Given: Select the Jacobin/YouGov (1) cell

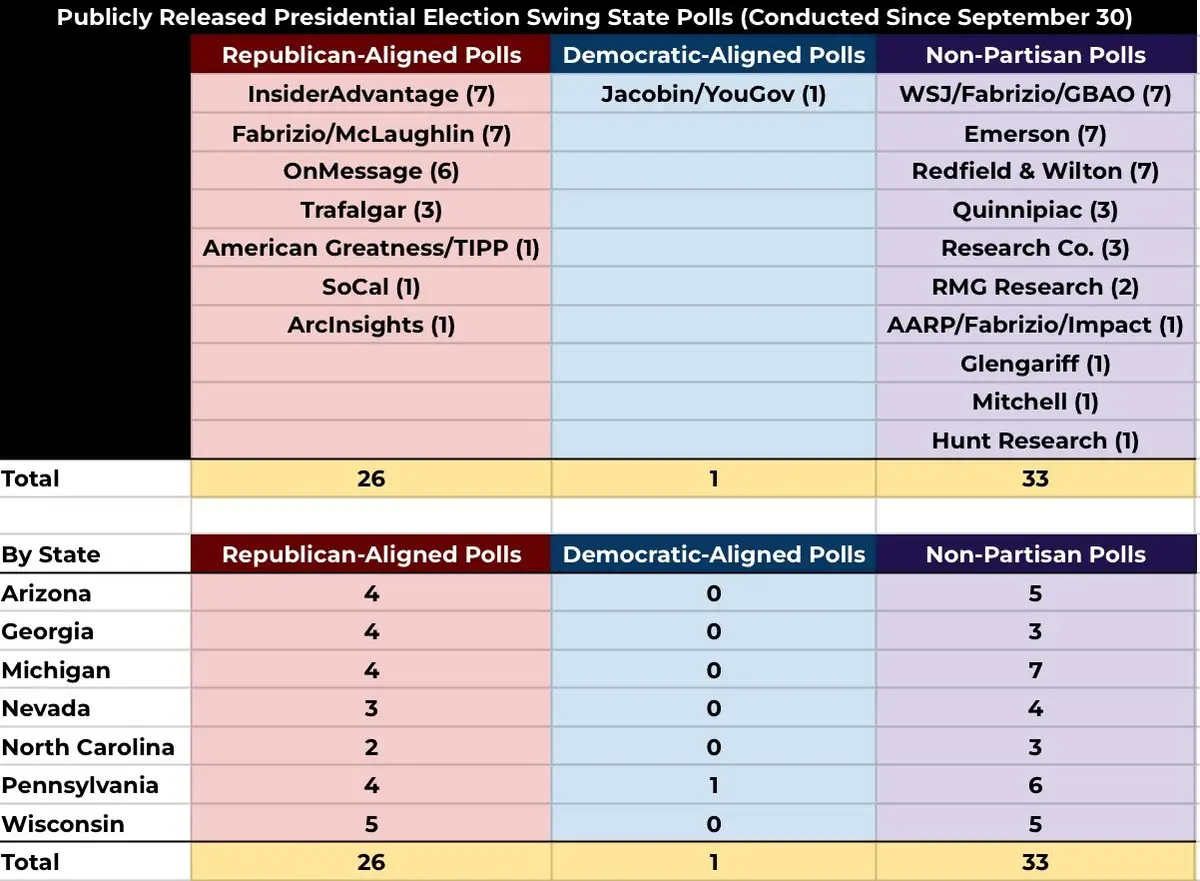Looking at the screenshot, I should [x=713, y=95].
